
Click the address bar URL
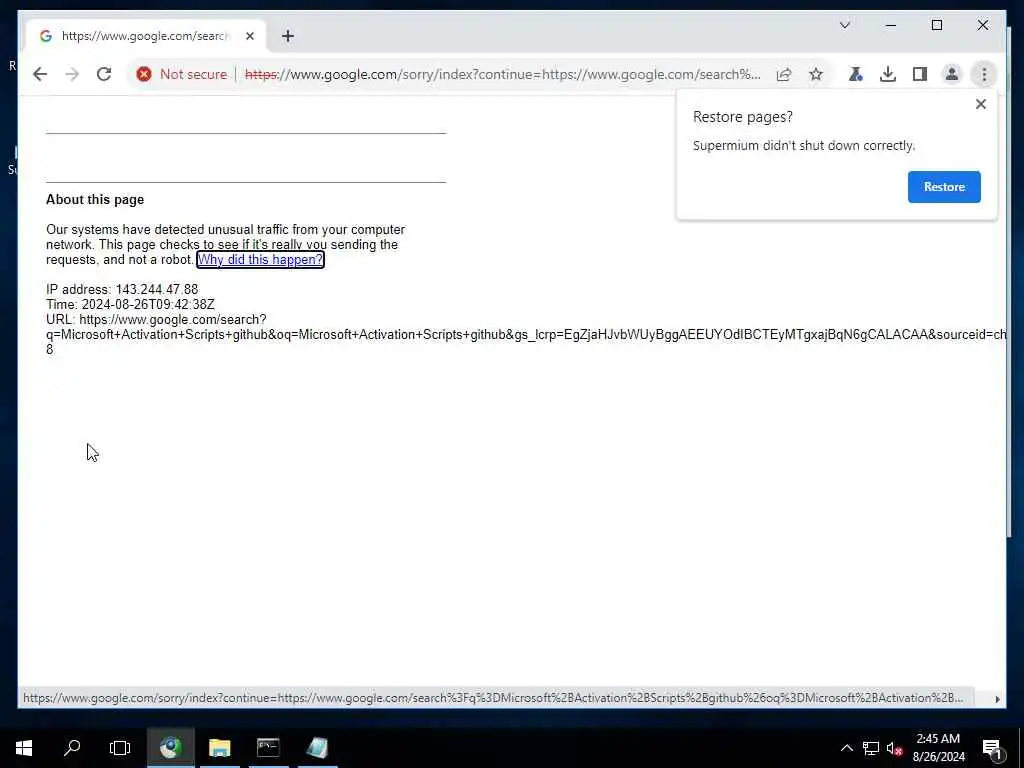(502, 74)
